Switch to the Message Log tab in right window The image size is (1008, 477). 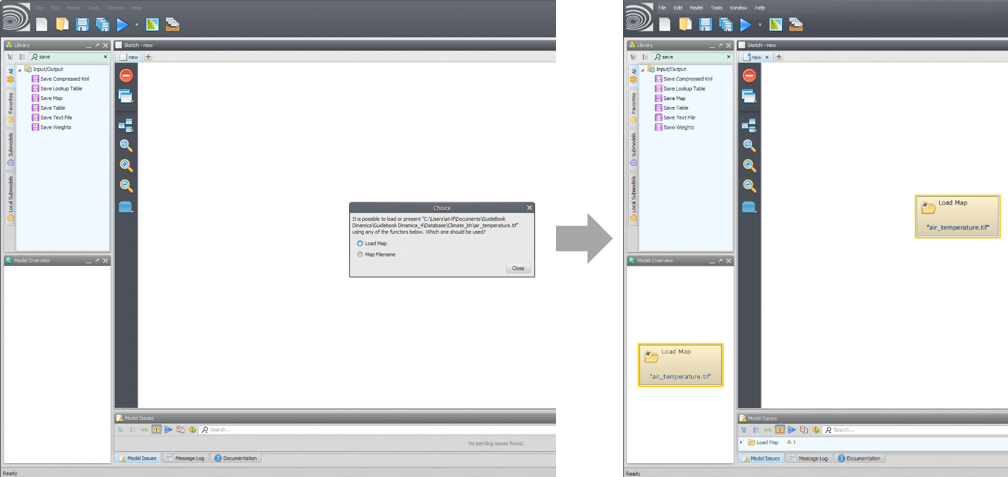tap(808, 458)
